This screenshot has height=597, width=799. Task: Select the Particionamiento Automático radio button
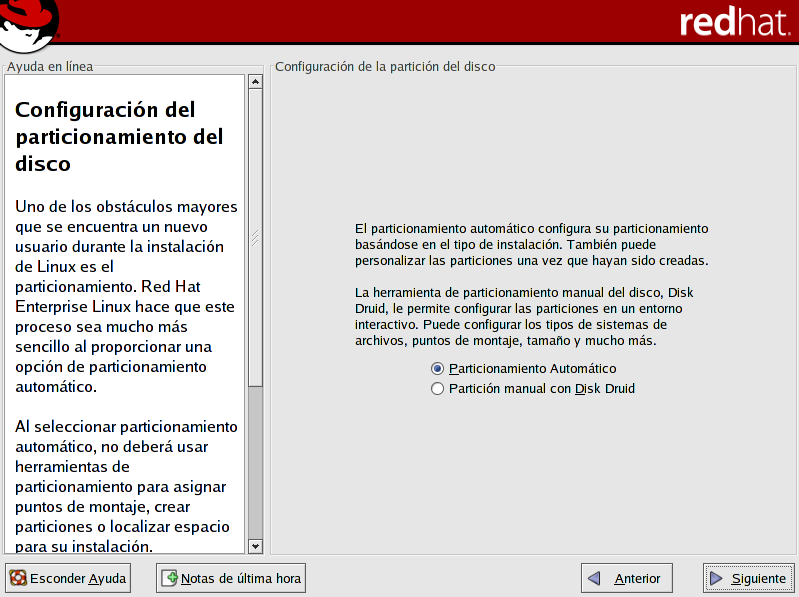click(x=437, y=369)
